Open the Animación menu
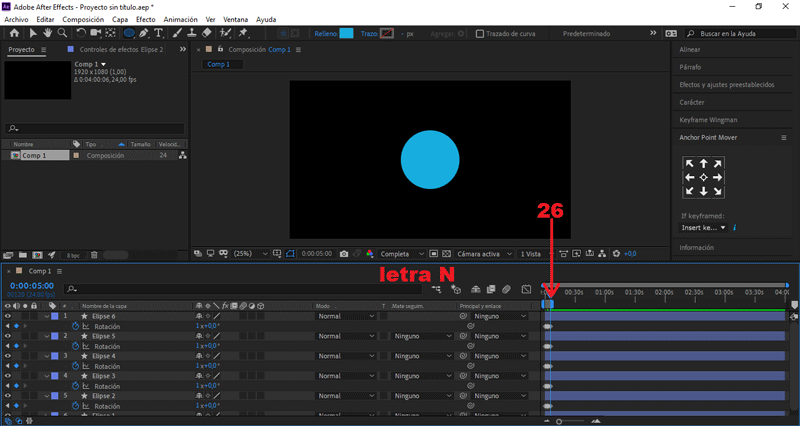This screenshot has height=426, width=800. tap(180, 19)
